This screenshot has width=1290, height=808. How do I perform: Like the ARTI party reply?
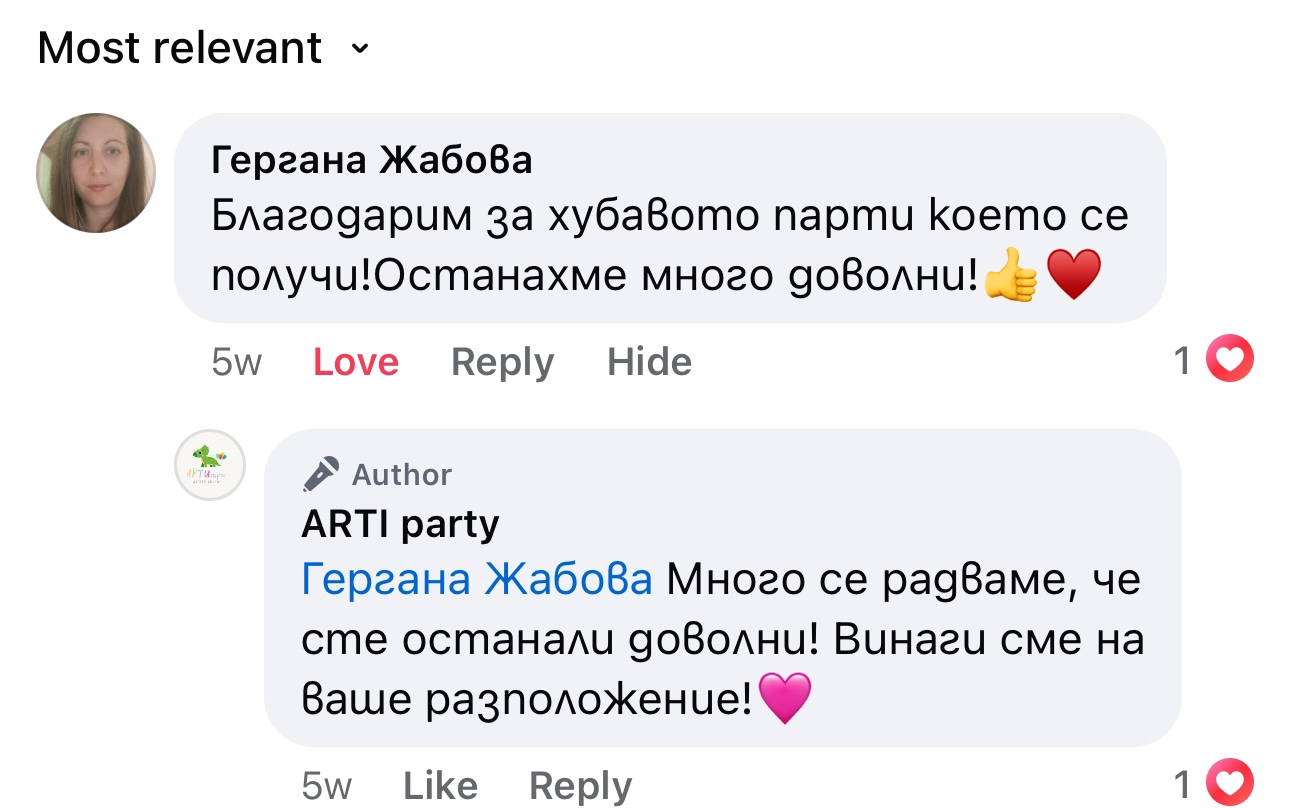pyautogui.click(x=440, y=786)
